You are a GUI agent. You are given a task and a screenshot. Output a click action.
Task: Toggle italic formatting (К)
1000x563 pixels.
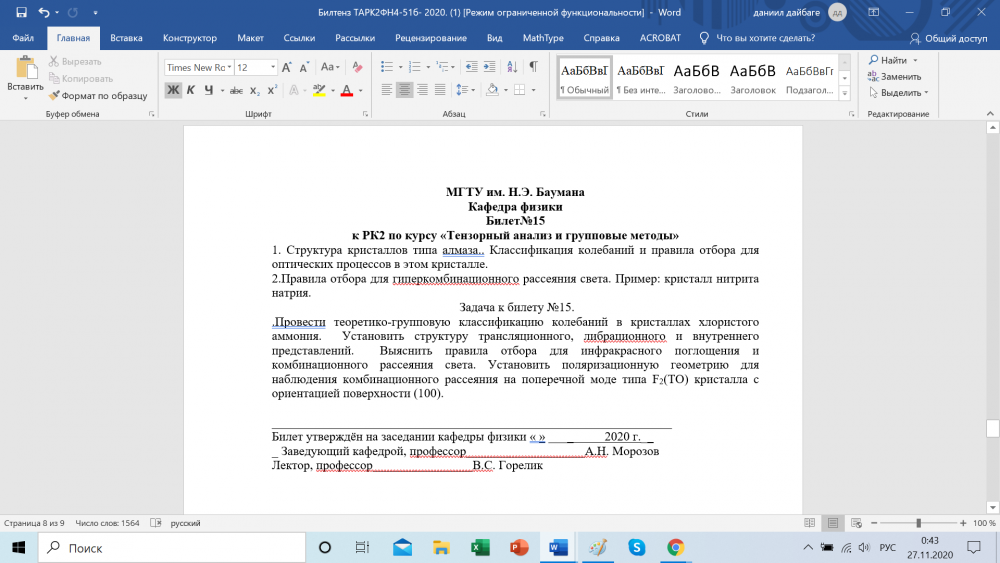point(191,90)
